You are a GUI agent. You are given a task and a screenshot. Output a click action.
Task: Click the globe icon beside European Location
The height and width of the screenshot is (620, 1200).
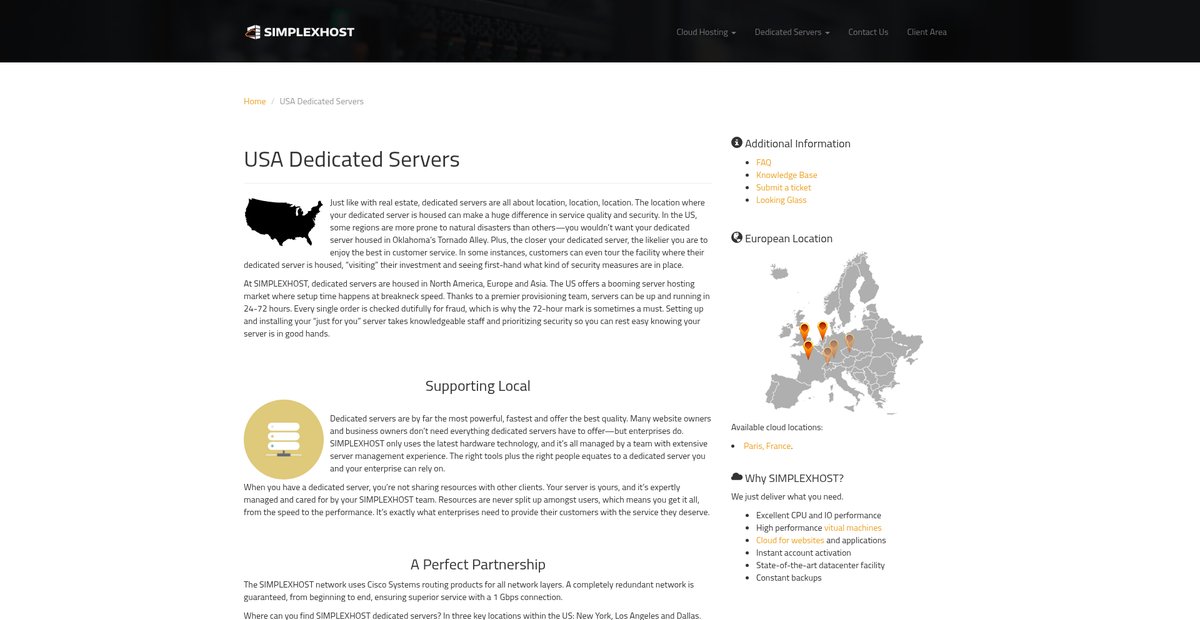[737, 238]
